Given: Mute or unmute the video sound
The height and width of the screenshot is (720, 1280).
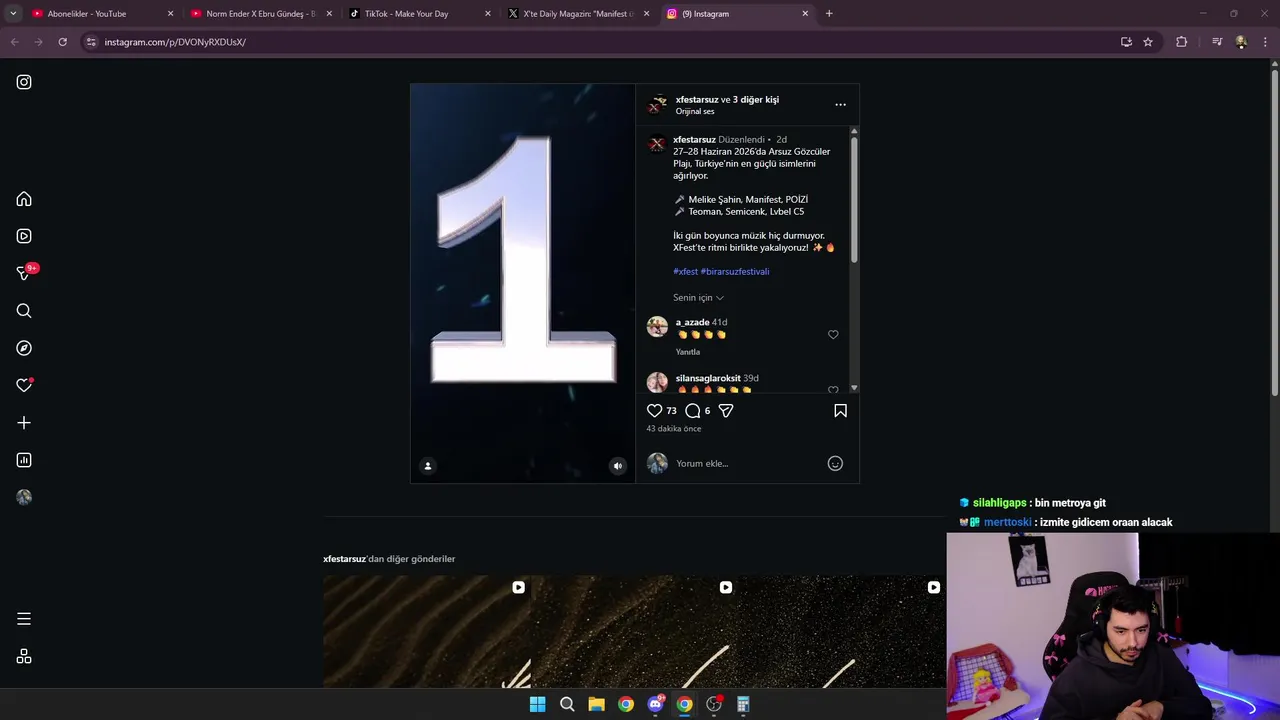Looking at the screenshot, I should tap(618, 466).
